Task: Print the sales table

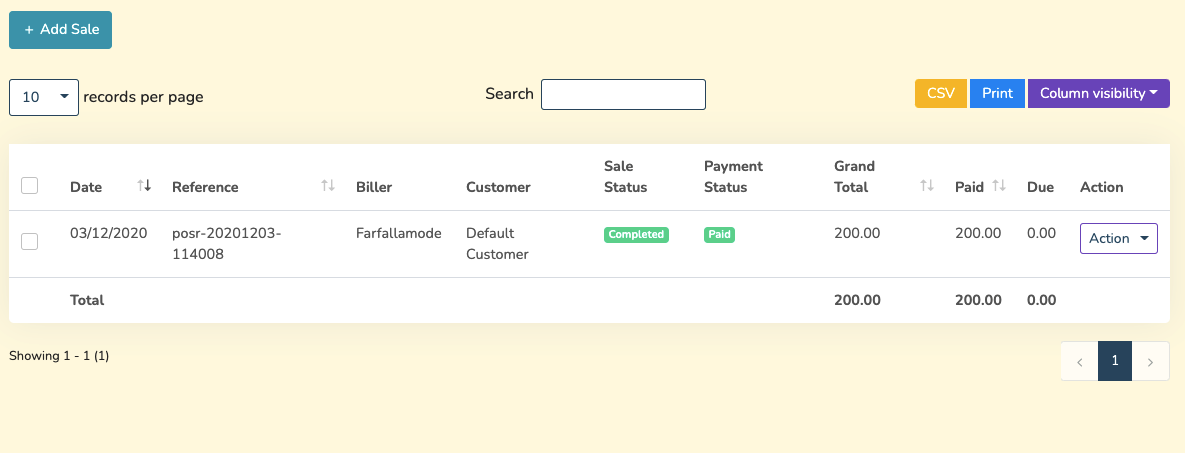Action: tap(997, 93)
